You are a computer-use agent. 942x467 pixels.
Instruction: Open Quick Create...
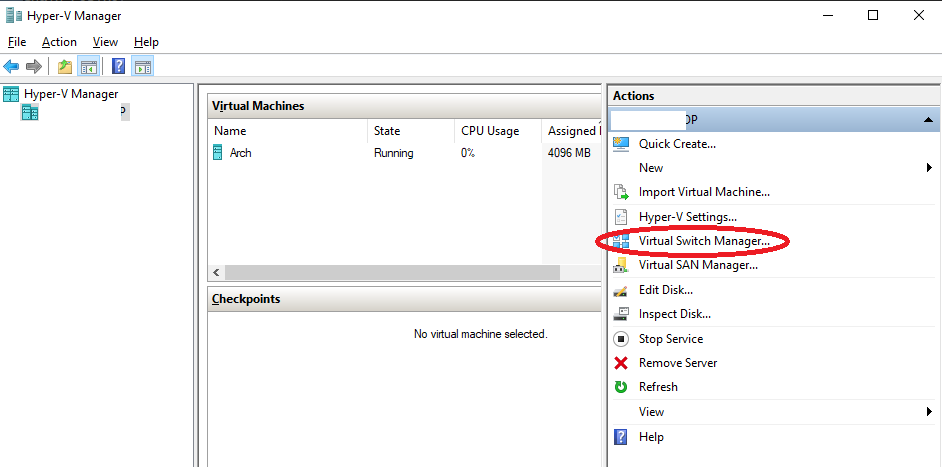click(x=677, y=144)
